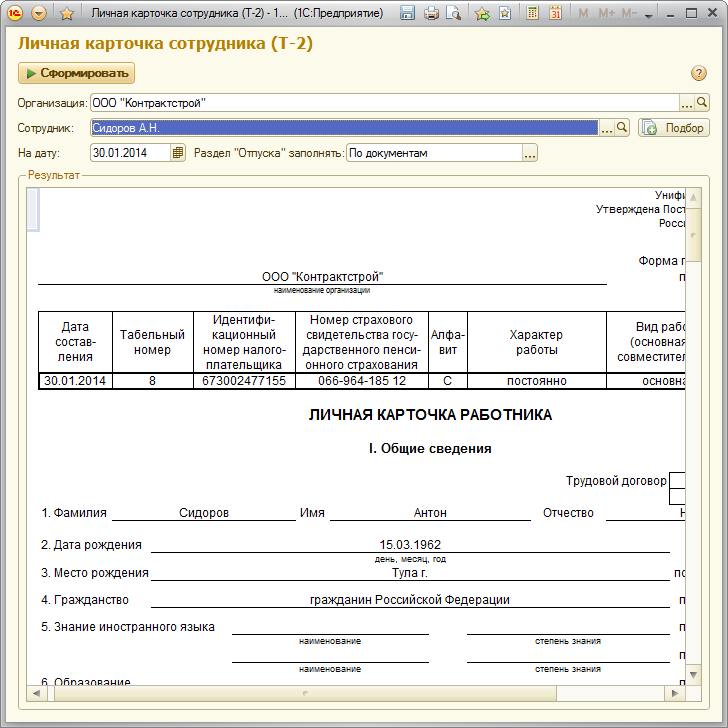Open the calendar icon in title bar
The image size is (728, 728).
click(x=555, y=13)
